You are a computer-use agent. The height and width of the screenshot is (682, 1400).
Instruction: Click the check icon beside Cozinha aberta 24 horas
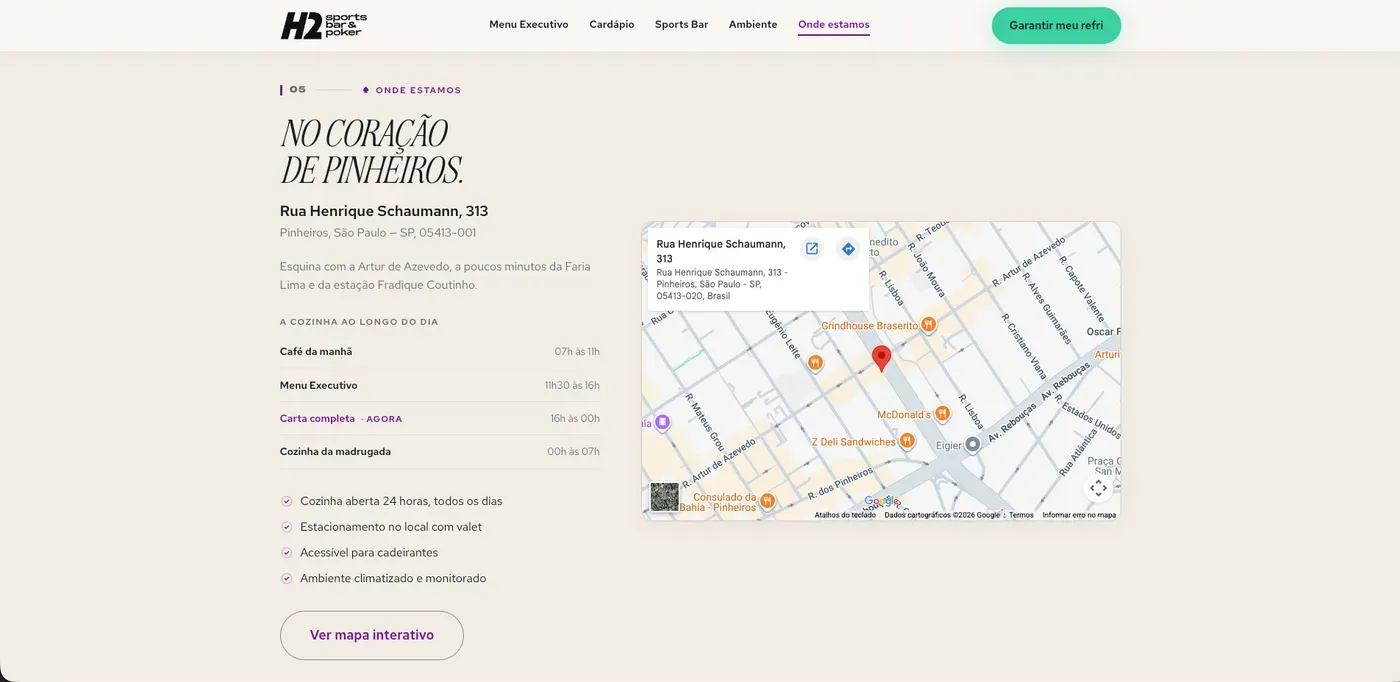tap(286, 501)
